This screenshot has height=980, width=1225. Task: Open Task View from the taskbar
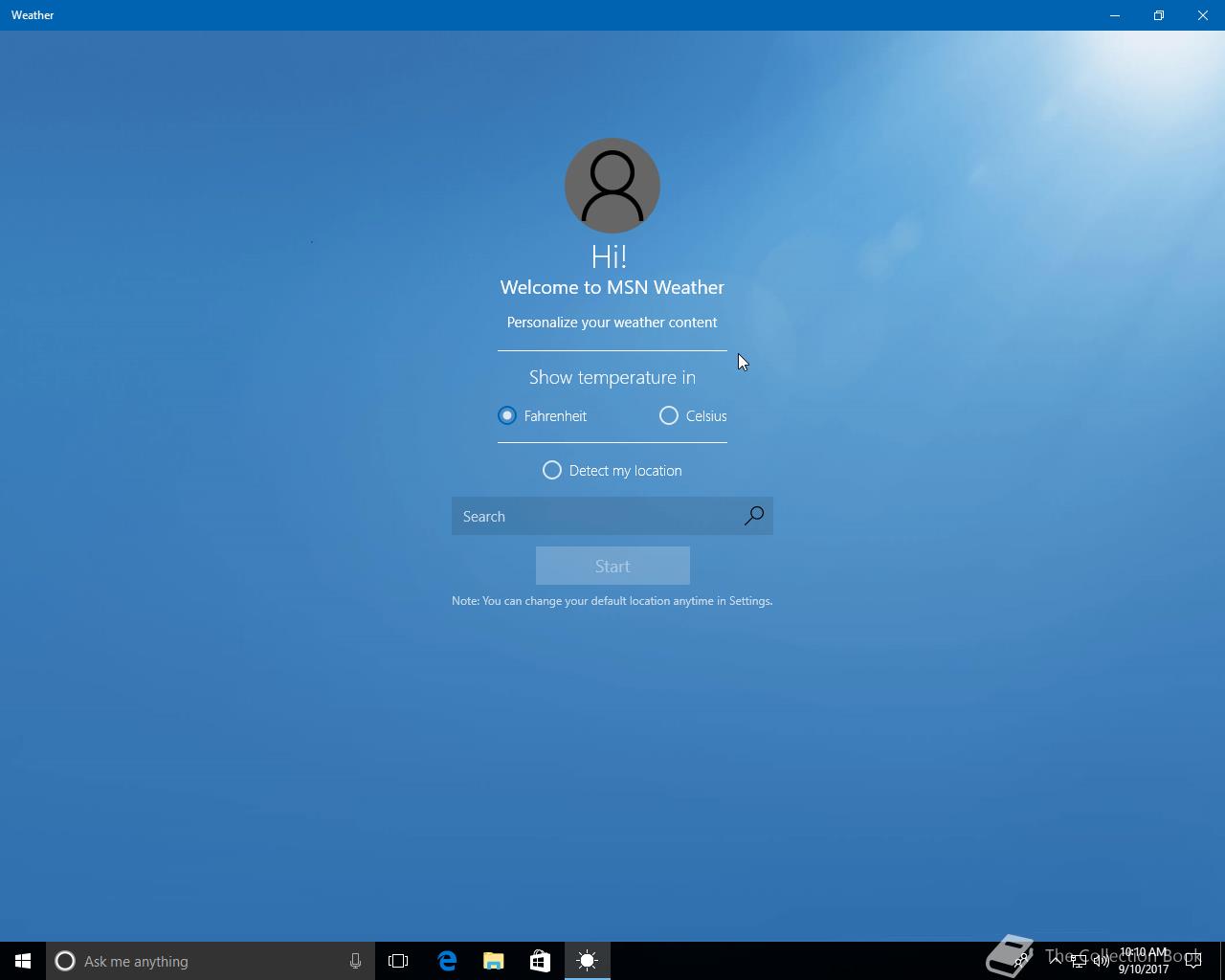point(398,961)
